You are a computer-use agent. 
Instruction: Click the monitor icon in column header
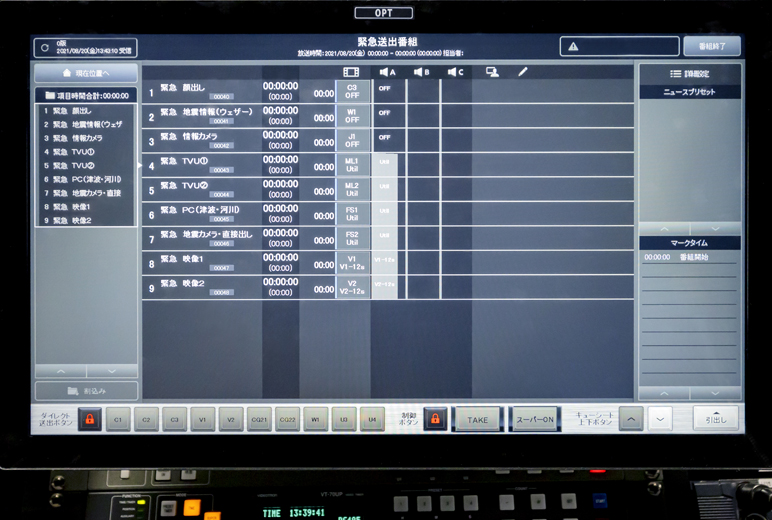point(492,72)
